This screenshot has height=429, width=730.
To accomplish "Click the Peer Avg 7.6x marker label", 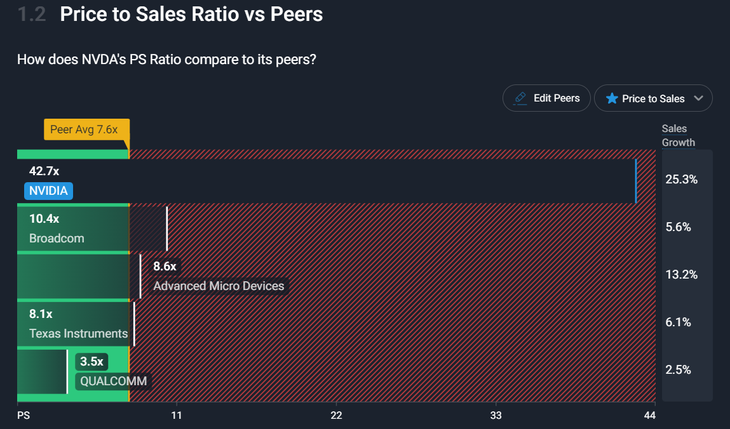I will point(84,130).
